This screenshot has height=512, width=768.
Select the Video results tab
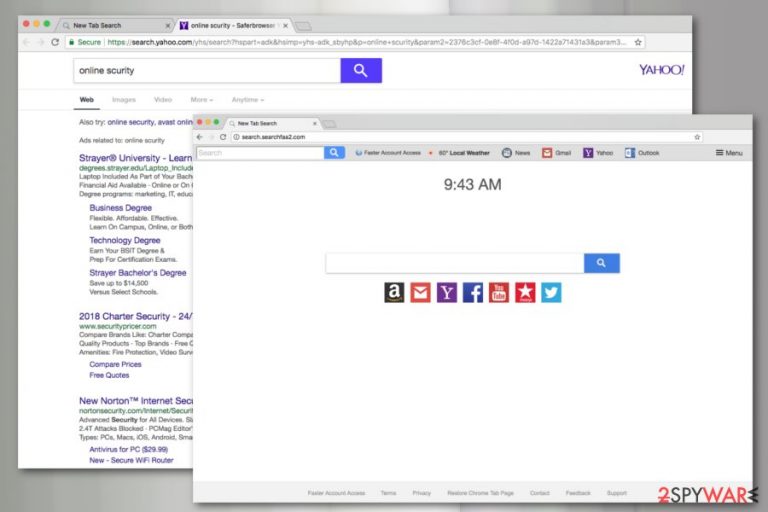[163, 99]
